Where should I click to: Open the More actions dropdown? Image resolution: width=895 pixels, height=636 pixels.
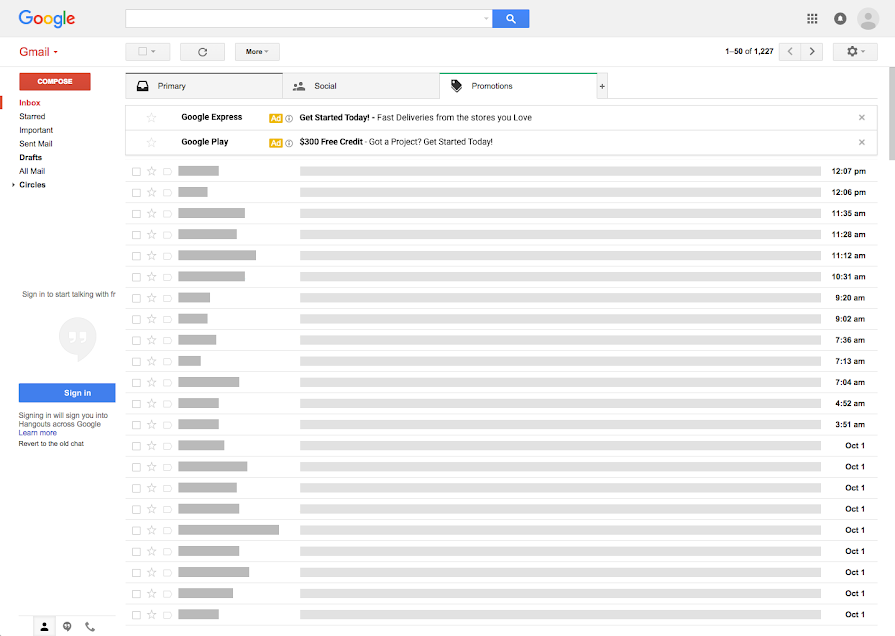click(x=257, y=51)
